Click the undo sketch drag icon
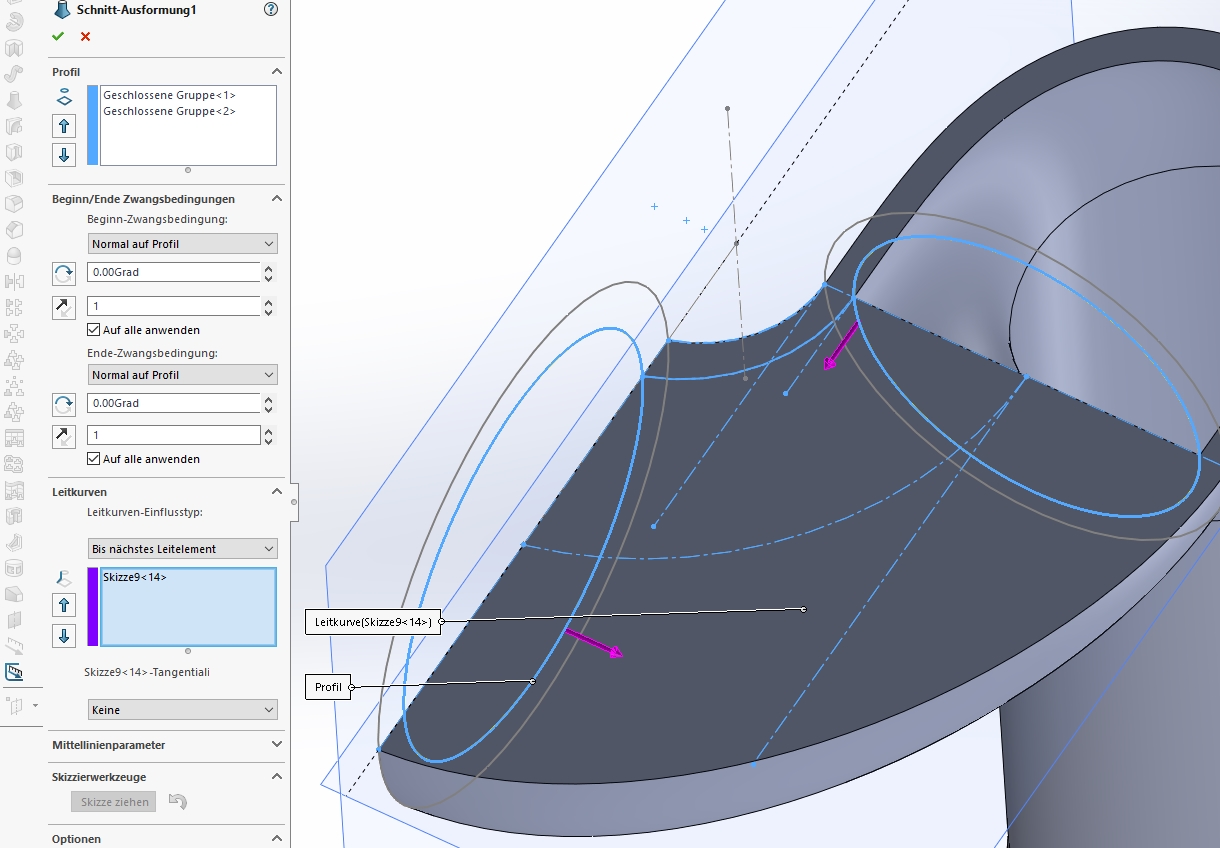The width and height of the screenshot is (1220, 848). [x=178, y=801]
